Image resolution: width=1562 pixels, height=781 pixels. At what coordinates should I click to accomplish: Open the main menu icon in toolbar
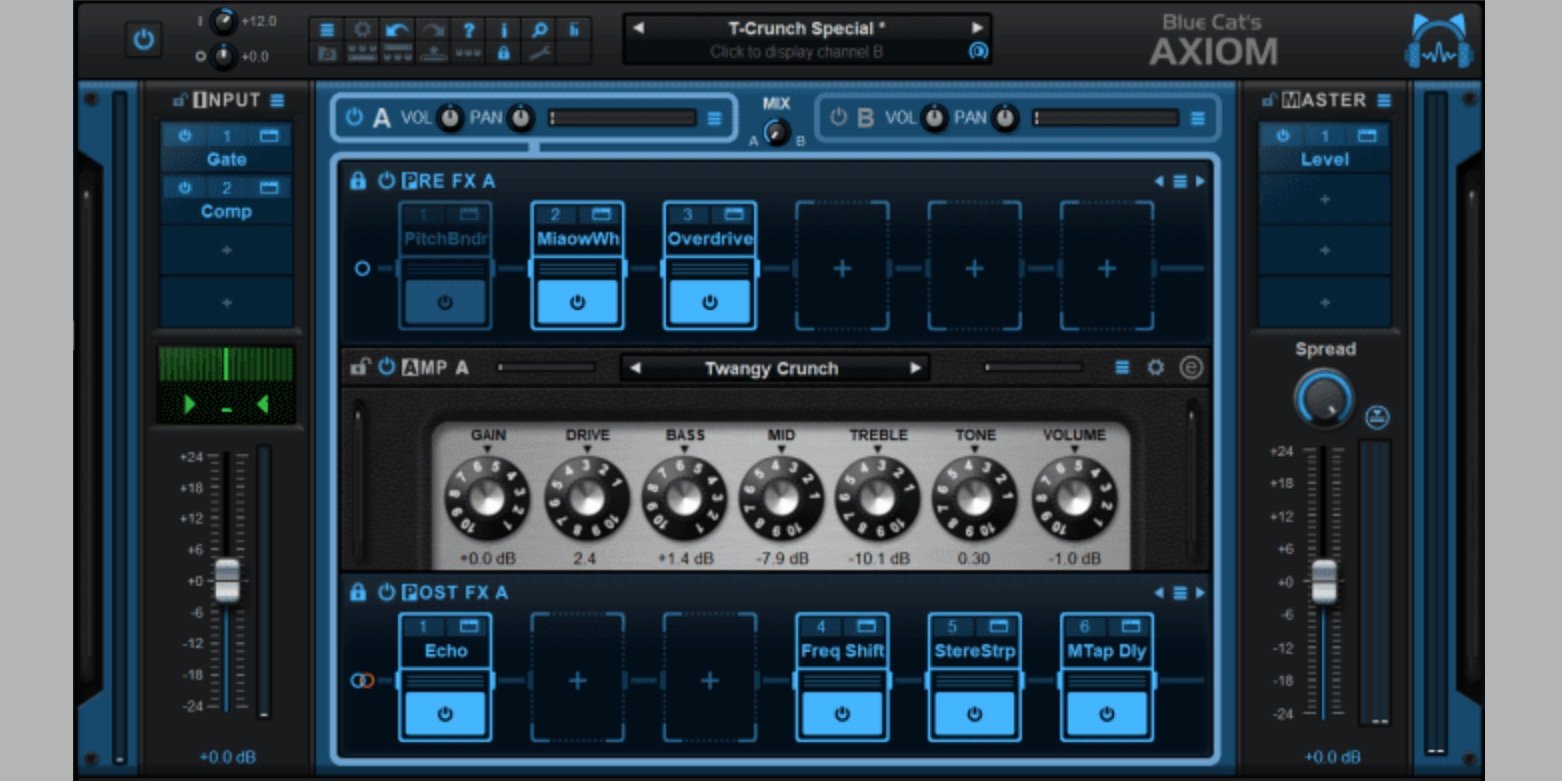327,29
